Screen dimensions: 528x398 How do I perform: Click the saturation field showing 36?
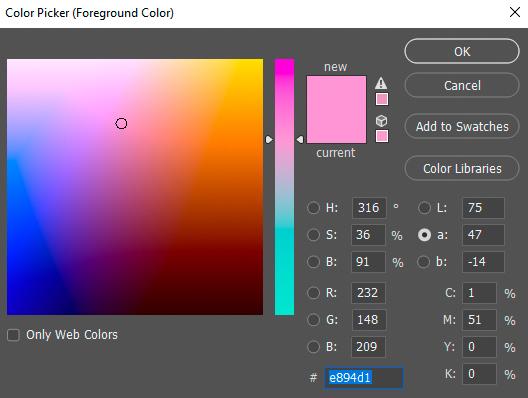click(368, 235)
